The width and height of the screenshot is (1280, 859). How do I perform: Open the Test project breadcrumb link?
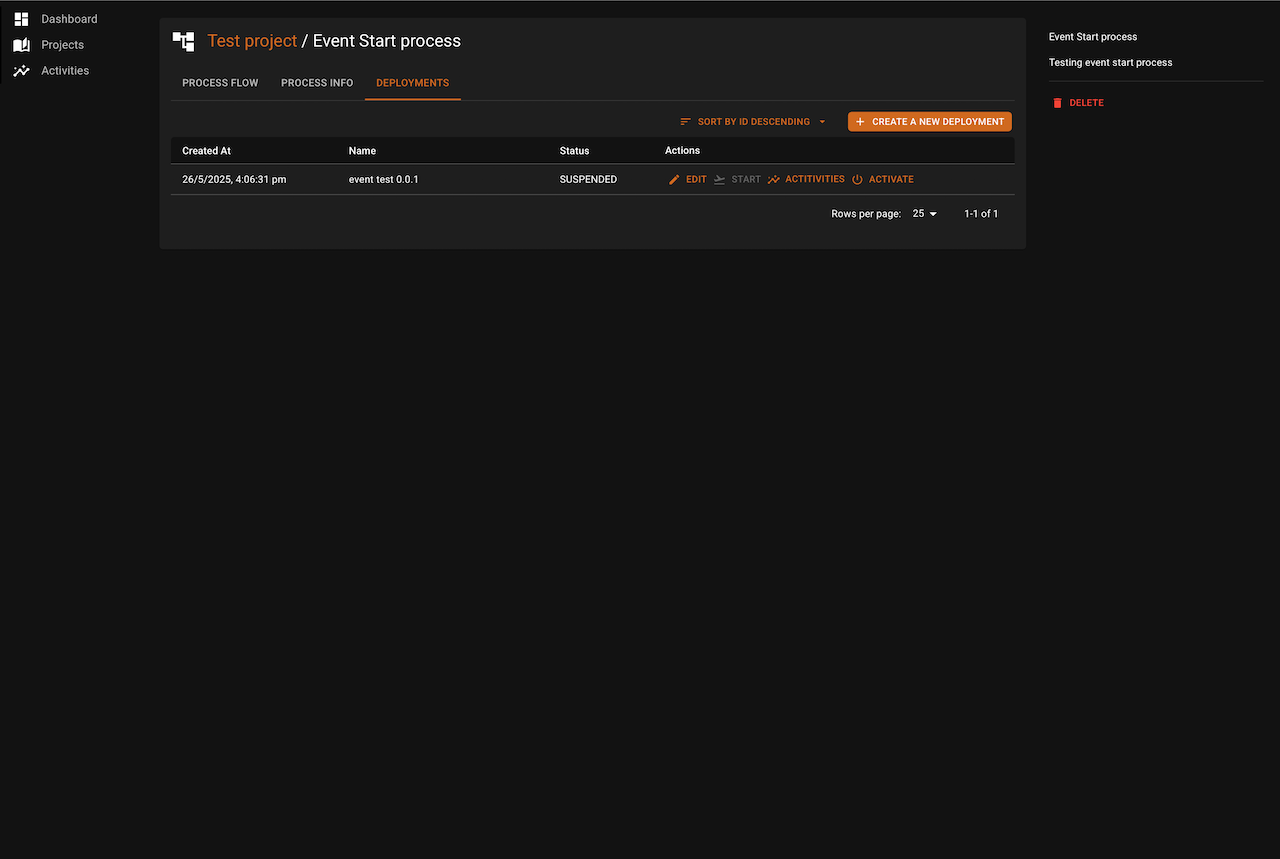[x=252, y=41]
